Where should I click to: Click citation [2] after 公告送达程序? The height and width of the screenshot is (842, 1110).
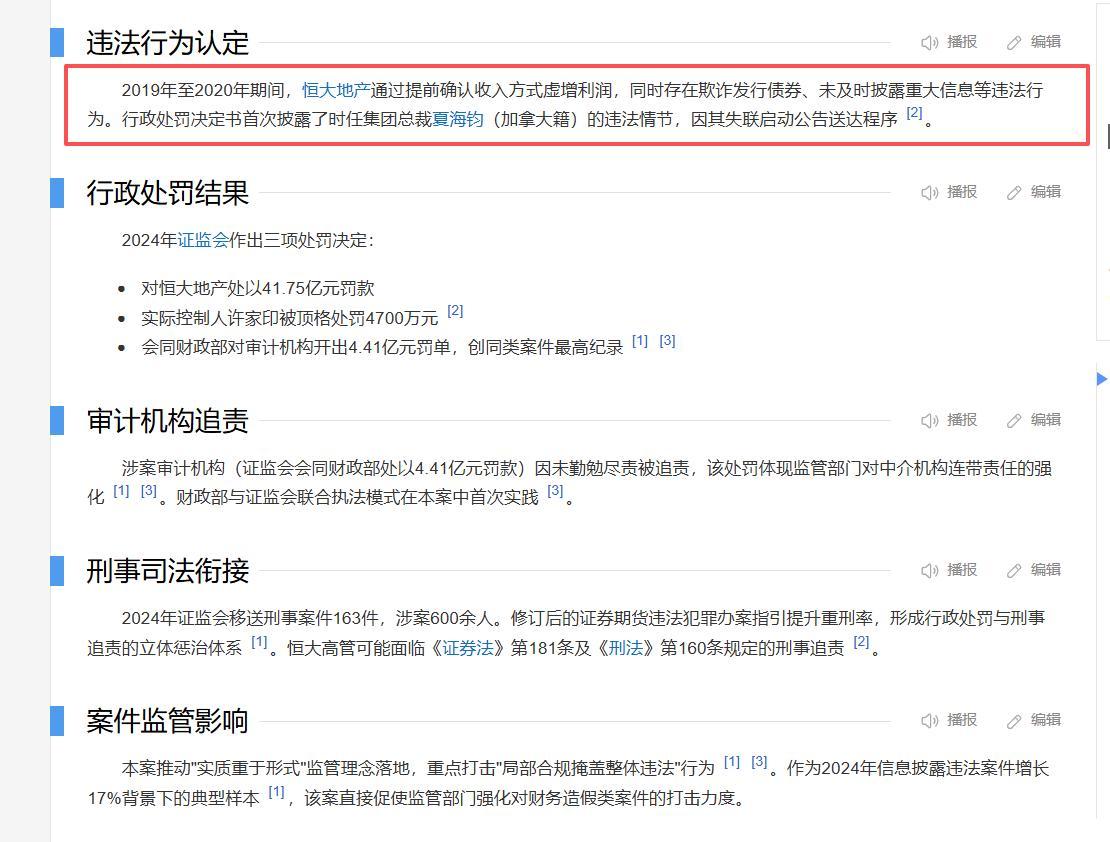[914, 113]
